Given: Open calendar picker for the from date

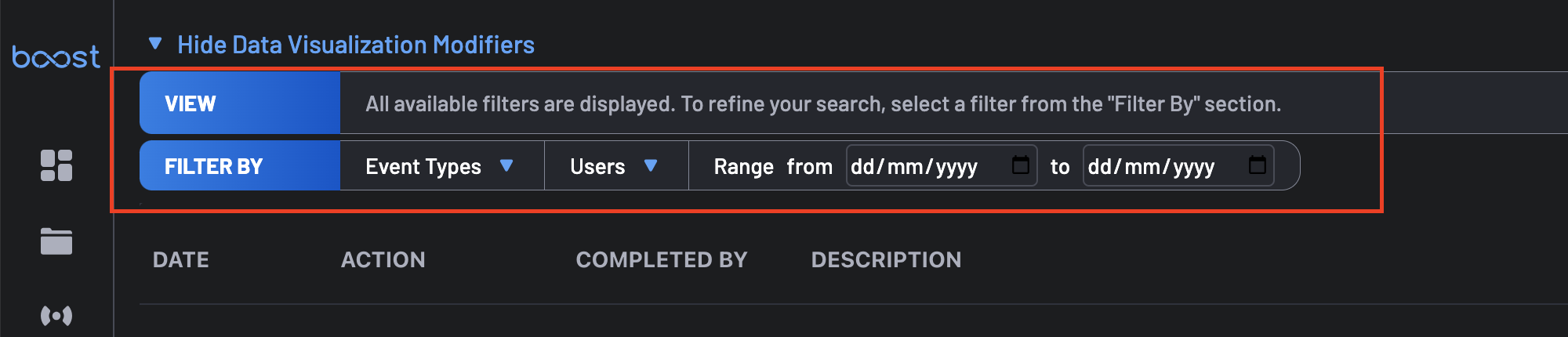Looking at the screenshot, I should pyautogui.click(x=1021, y=165).
